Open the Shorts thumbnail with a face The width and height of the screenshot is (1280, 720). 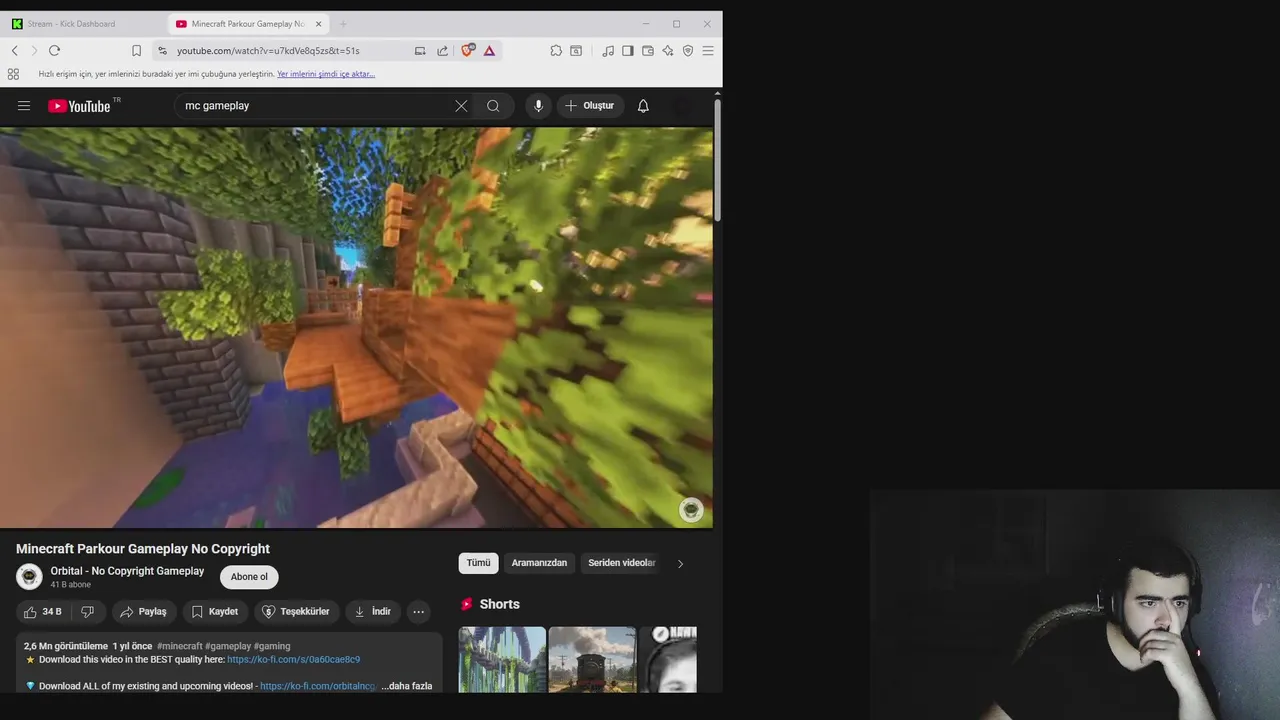click(668, 660)
